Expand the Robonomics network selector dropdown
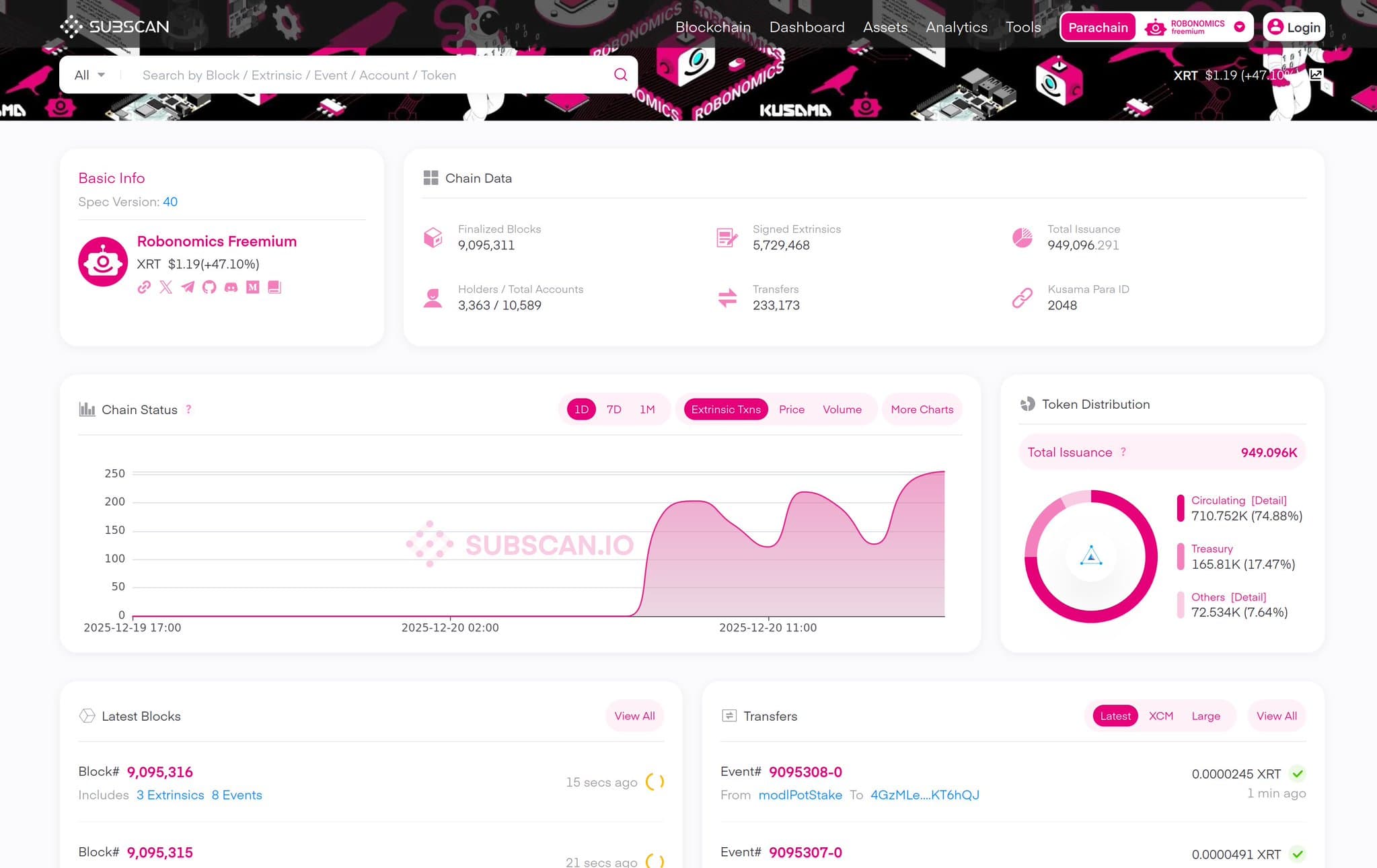This screenshot has height=868, width=1377. coord(1240,27)
